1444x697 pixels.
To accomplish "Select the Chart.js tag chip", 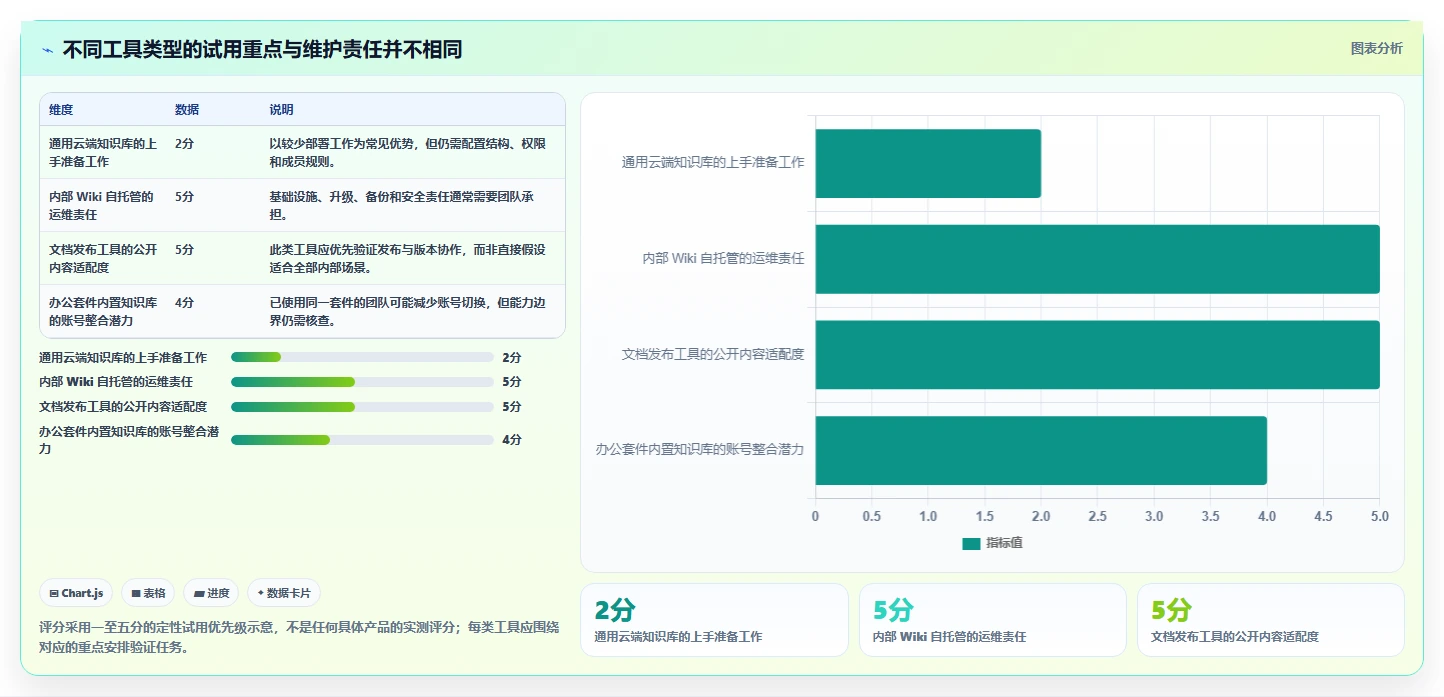I will [77, 593].
